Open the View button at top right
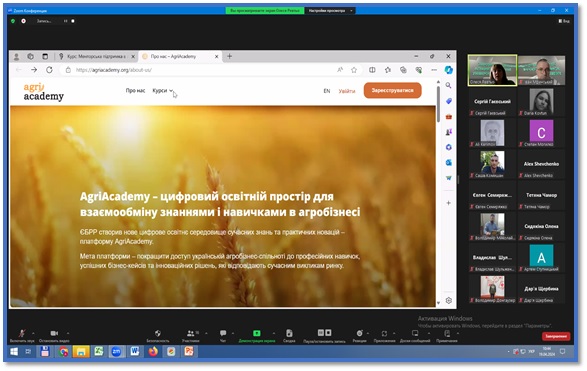 (x=564, y=21)
